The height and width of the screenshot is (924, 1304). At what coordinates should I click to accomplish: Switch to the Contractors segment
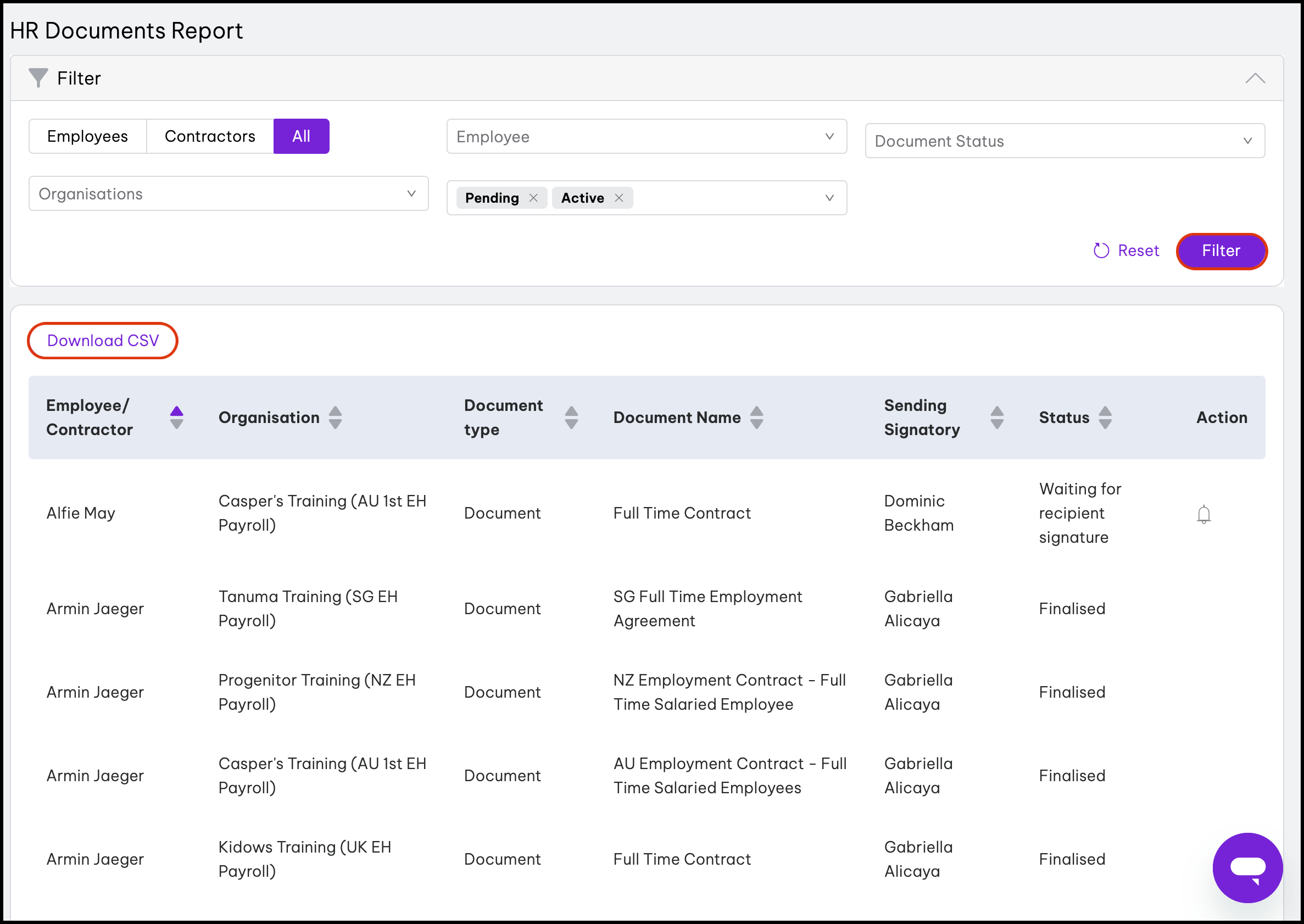pyautogui.click(x=210, y=137)
